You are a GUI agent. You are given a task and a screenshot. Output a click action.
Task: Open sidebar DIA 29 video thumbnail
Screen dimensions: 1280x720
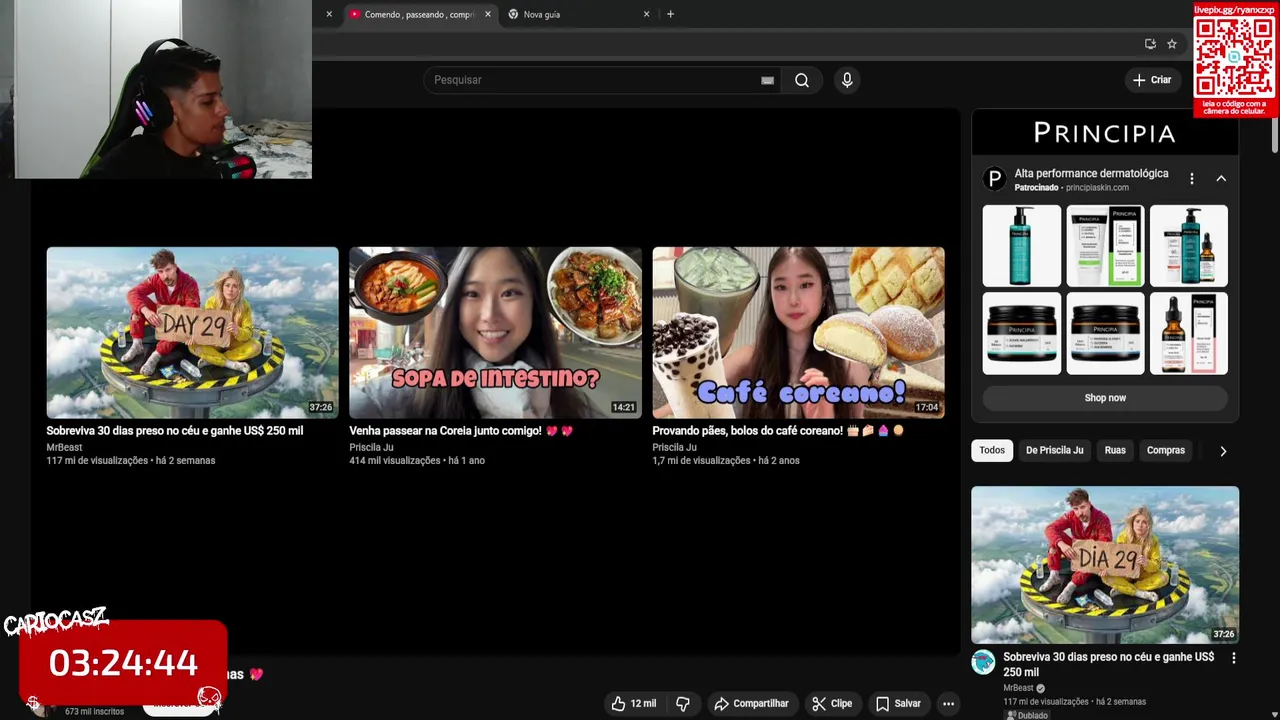(x=1105, y=565)
